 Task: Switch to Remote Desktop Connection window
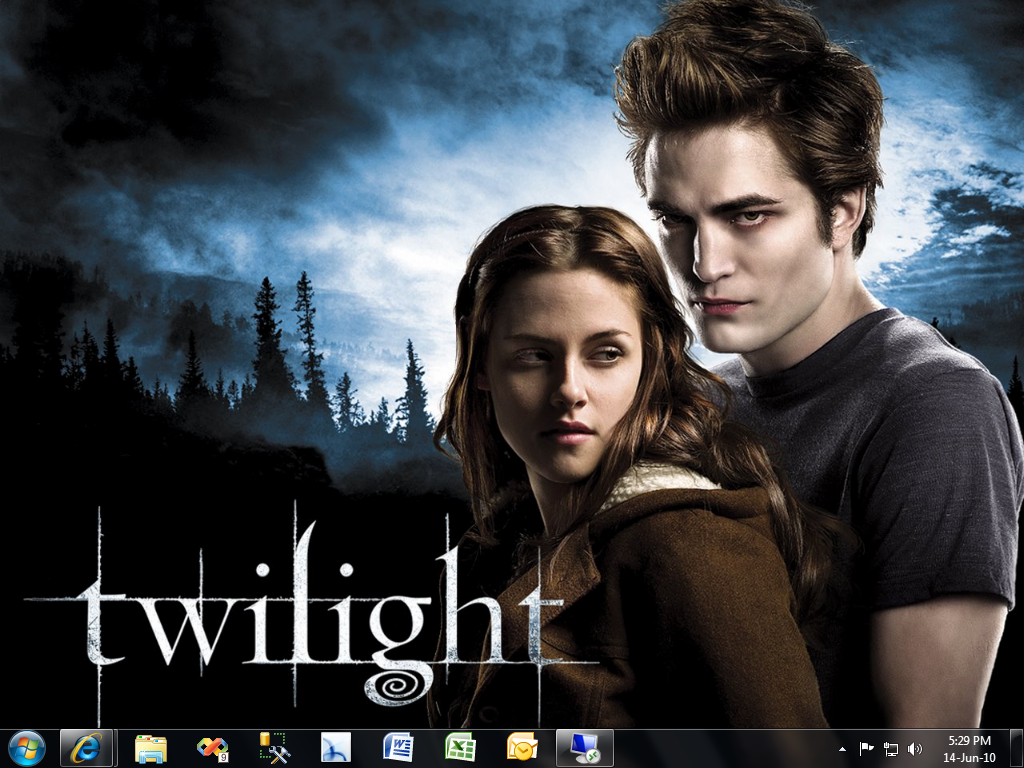pos(584,748)
